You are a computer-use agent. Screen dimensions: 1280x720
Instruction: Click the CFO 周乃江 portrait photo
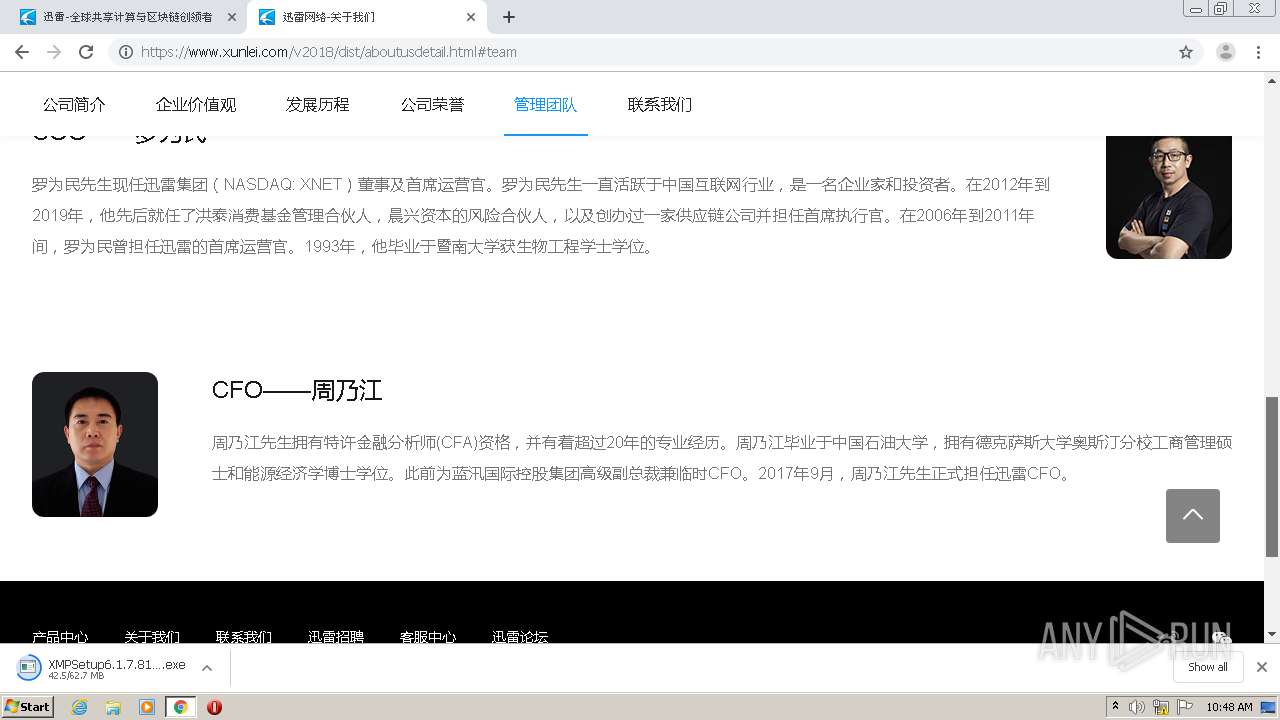(x=95, y=444)
